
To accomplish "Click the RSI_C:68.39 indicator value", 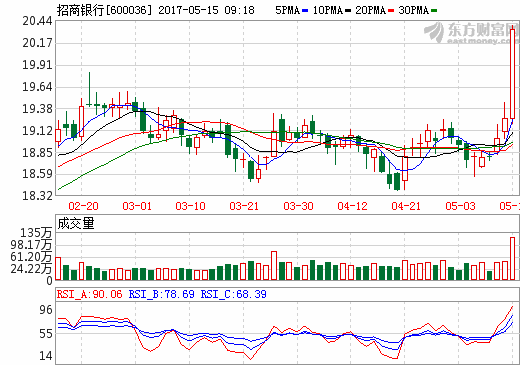I will [x=234, y=294].
